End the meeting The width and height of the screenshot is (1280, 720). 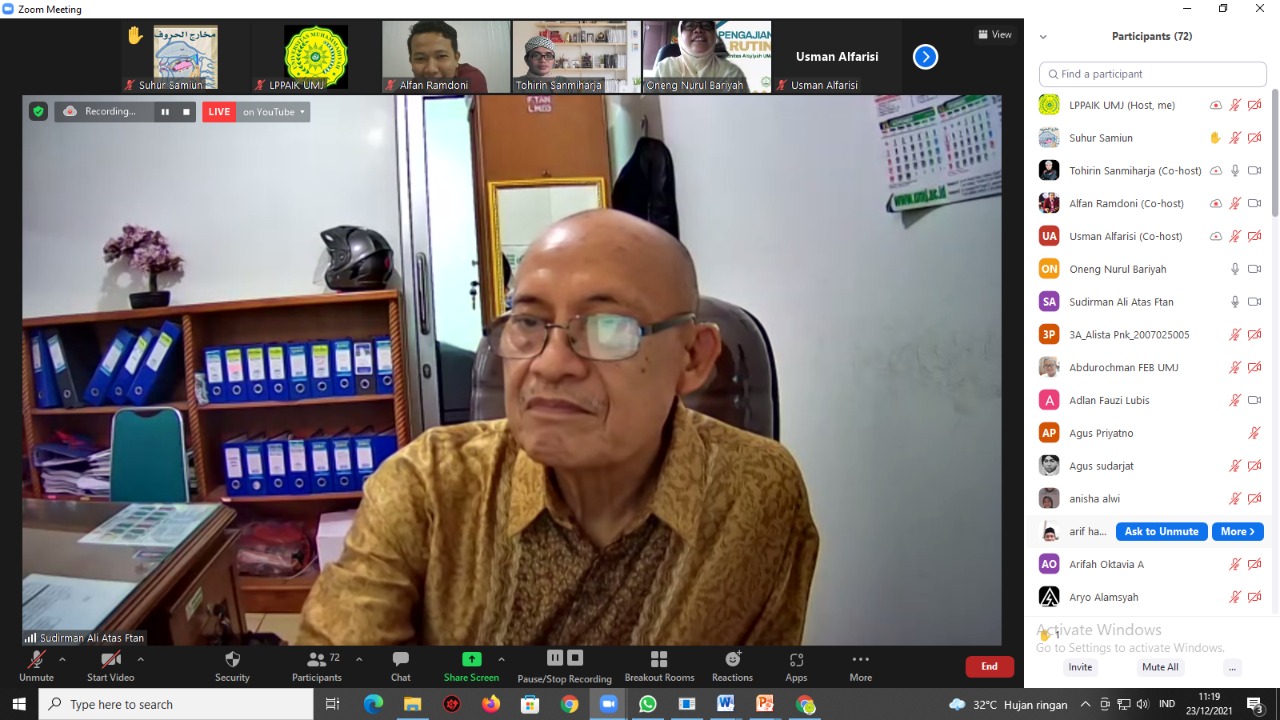coord(989,666)
